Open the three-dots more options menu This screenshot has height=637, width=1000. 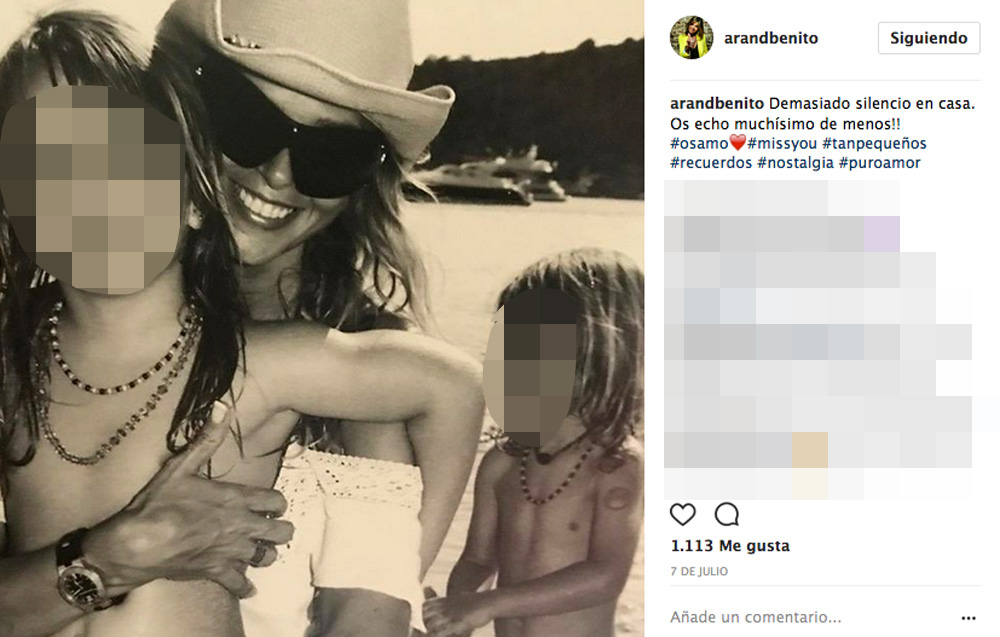click(968, 618)
